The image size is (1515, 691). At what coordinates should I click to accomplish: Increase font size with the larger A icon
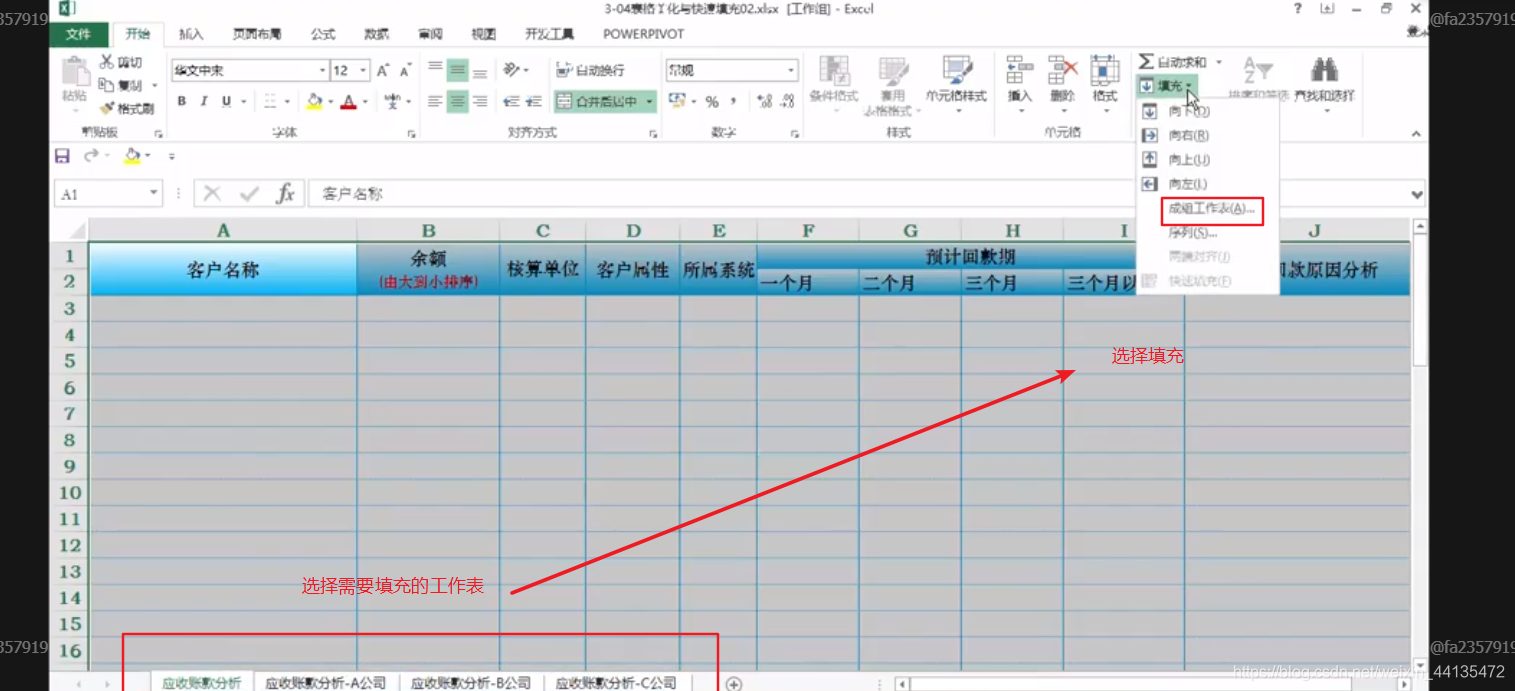pos(384,71)
